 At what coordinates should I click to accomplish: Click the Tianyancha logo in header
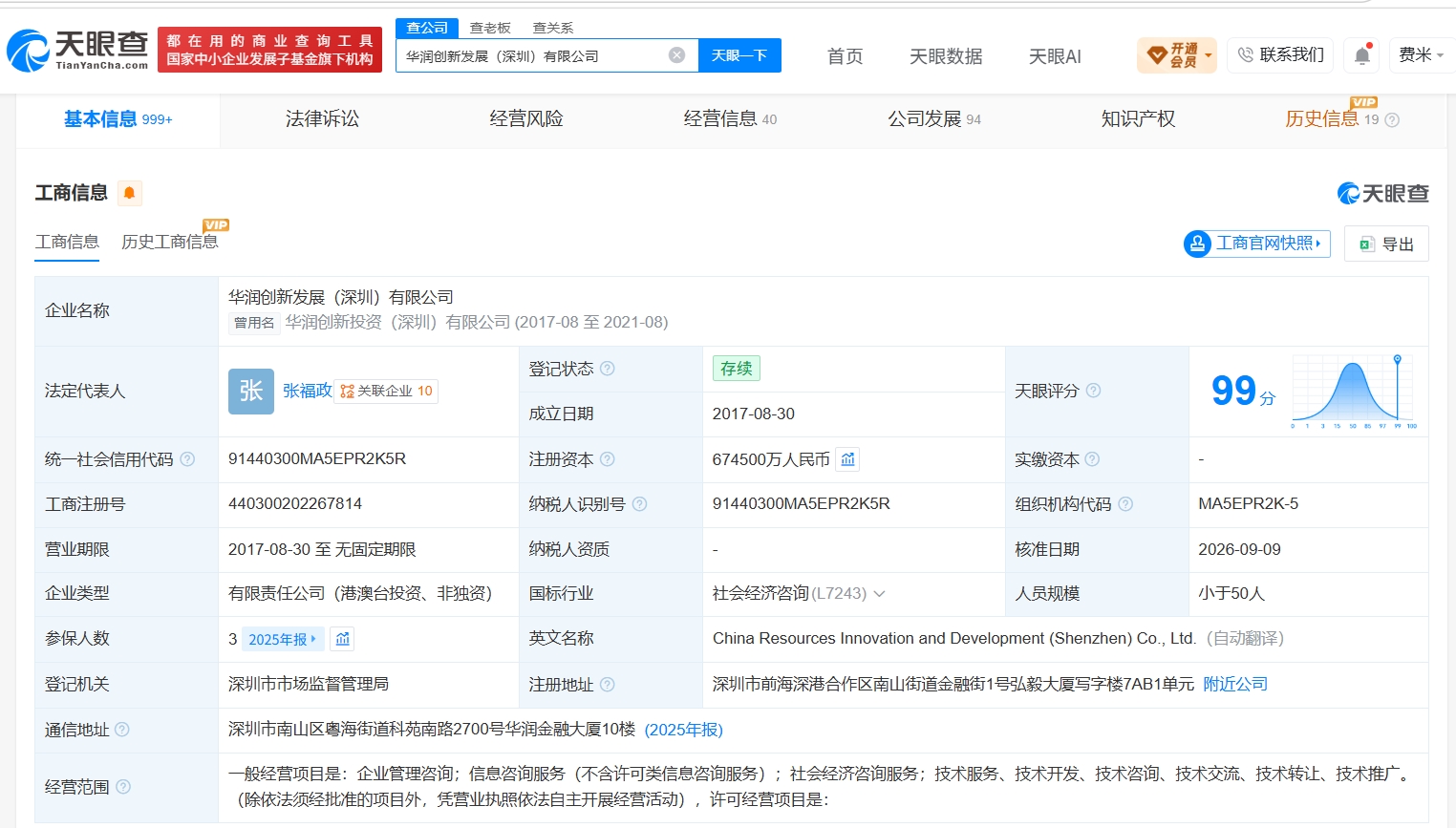coord(77,50)
